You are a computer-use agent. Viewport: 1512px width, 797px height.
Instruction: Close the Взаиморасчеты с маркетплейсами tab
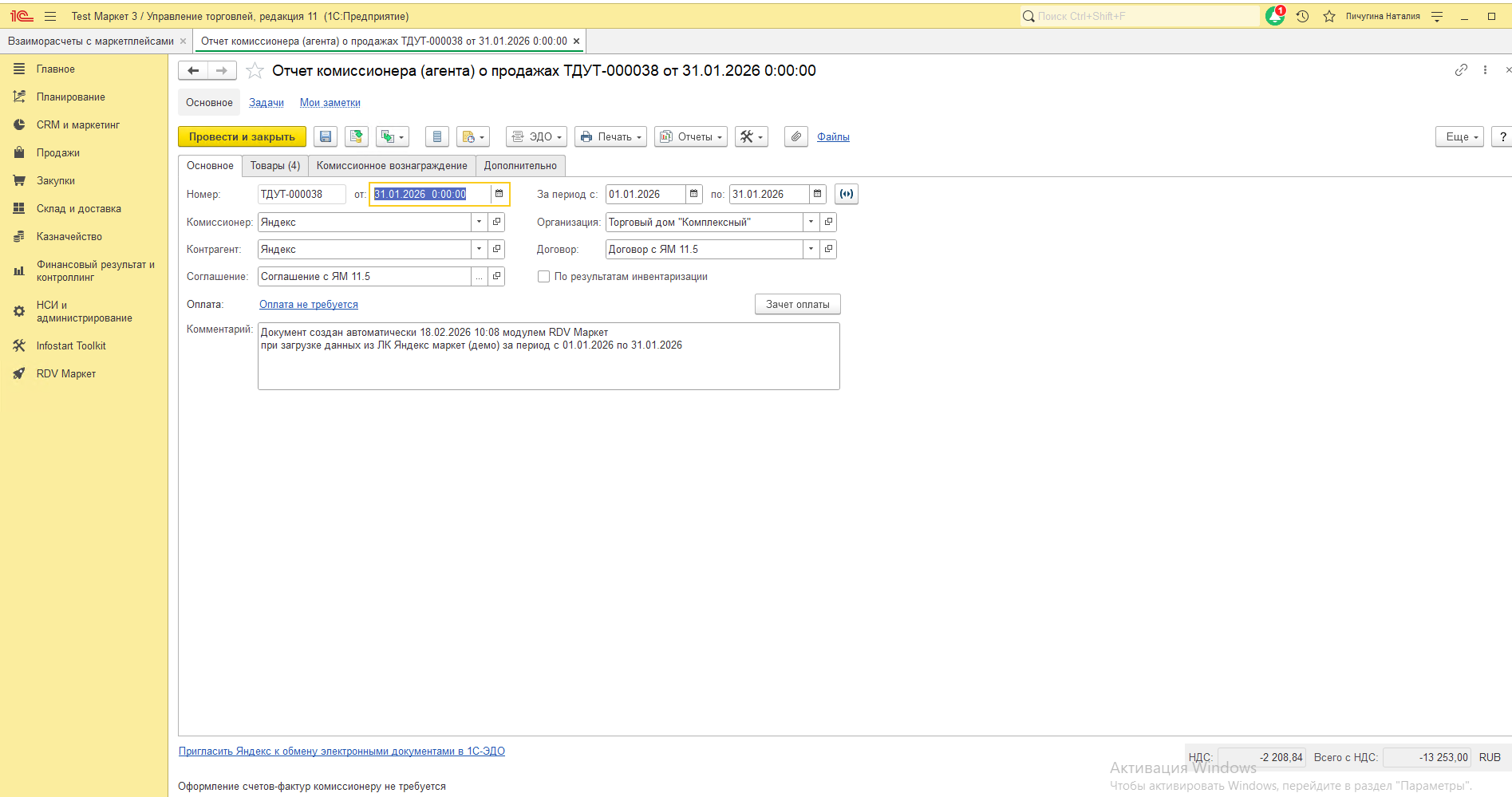point(184,41)
